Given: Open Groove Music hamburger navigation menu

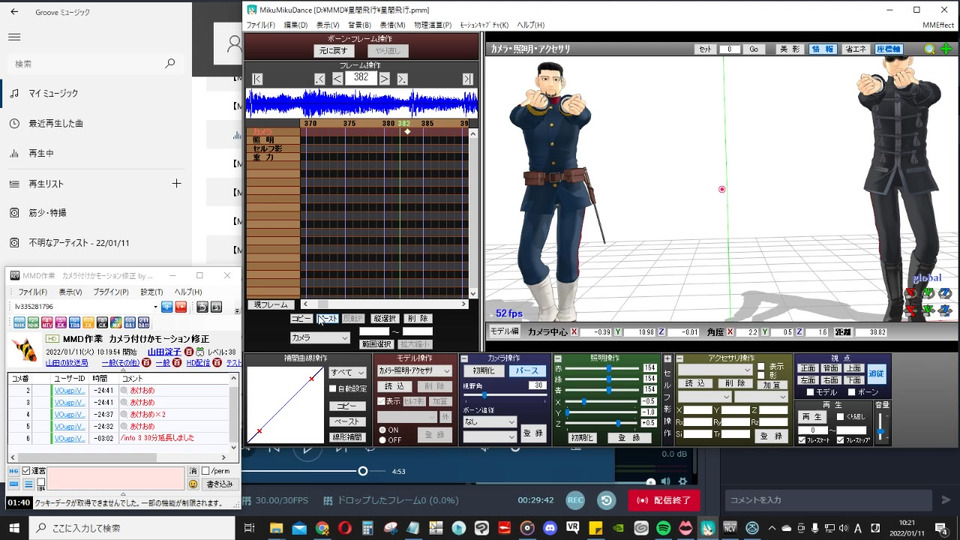Looking at the screenshot, I should (14, 37).
